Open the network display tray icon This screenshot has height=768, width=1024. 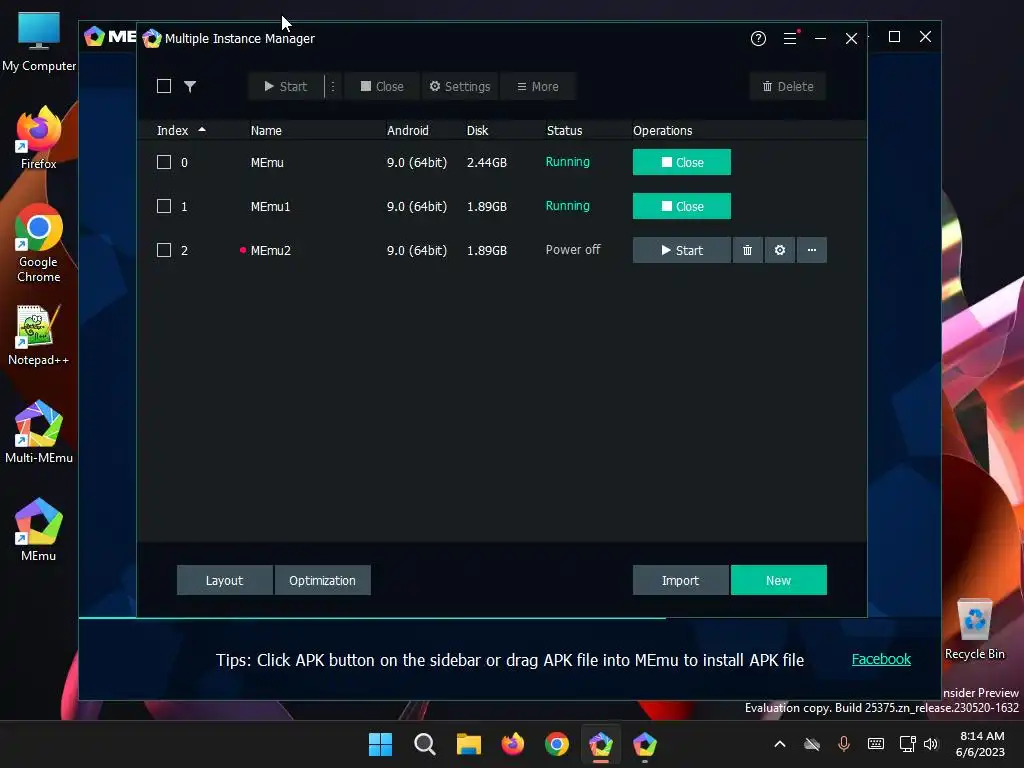[907, 744]
